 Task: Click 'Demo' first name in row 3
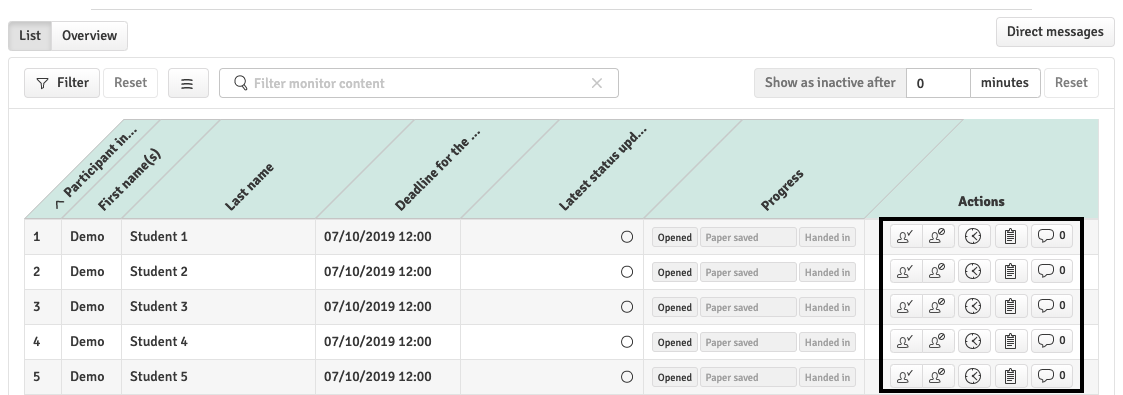(x=87, y=306)
